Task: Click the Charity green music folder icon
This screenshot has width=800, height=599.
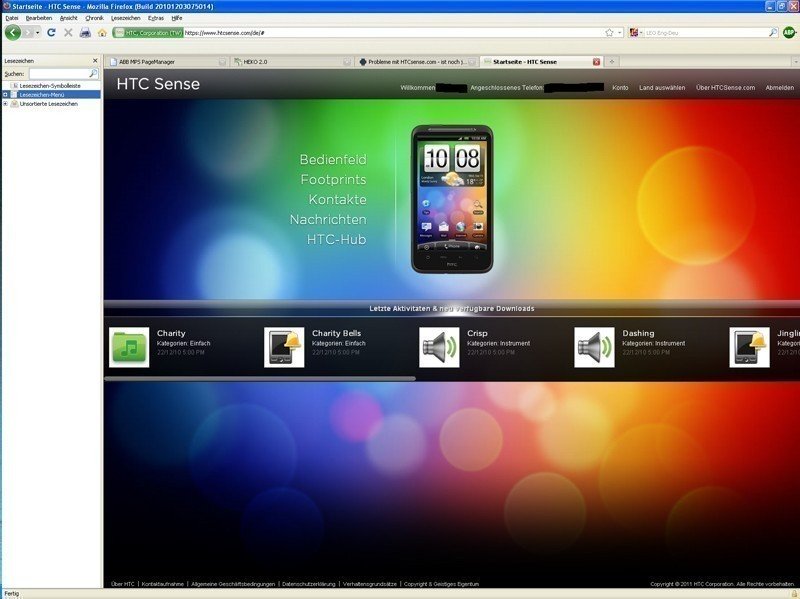Action: coord(129,347)
